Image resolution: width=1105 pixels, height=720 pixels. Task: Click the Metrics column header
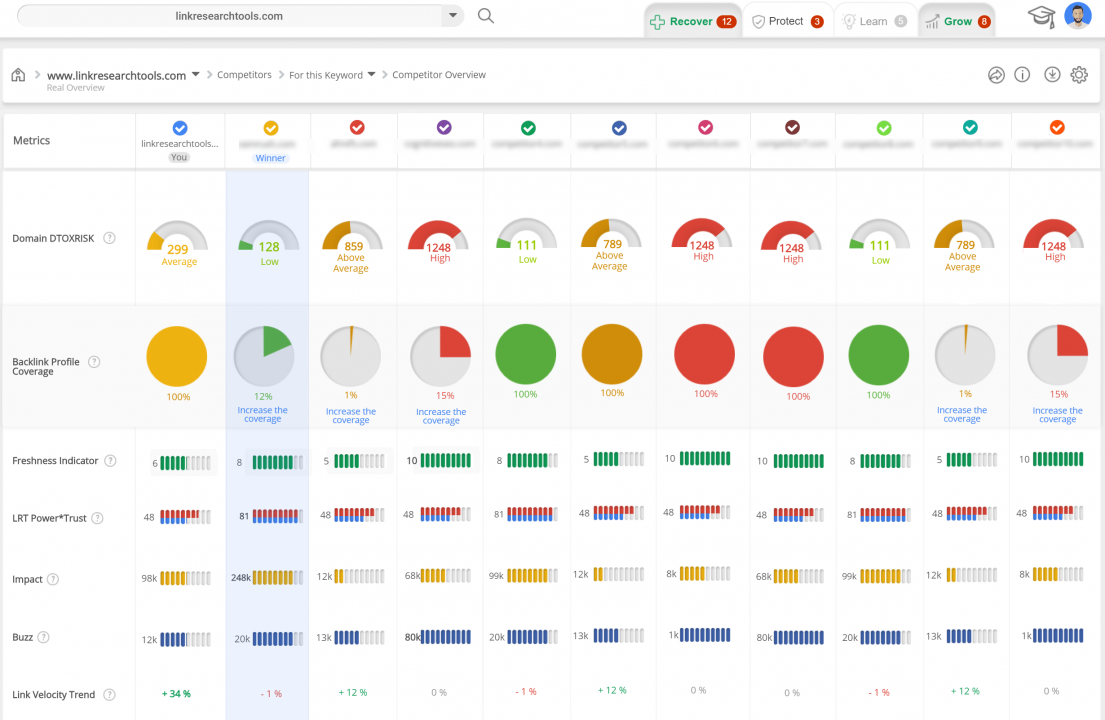(32, 140)
